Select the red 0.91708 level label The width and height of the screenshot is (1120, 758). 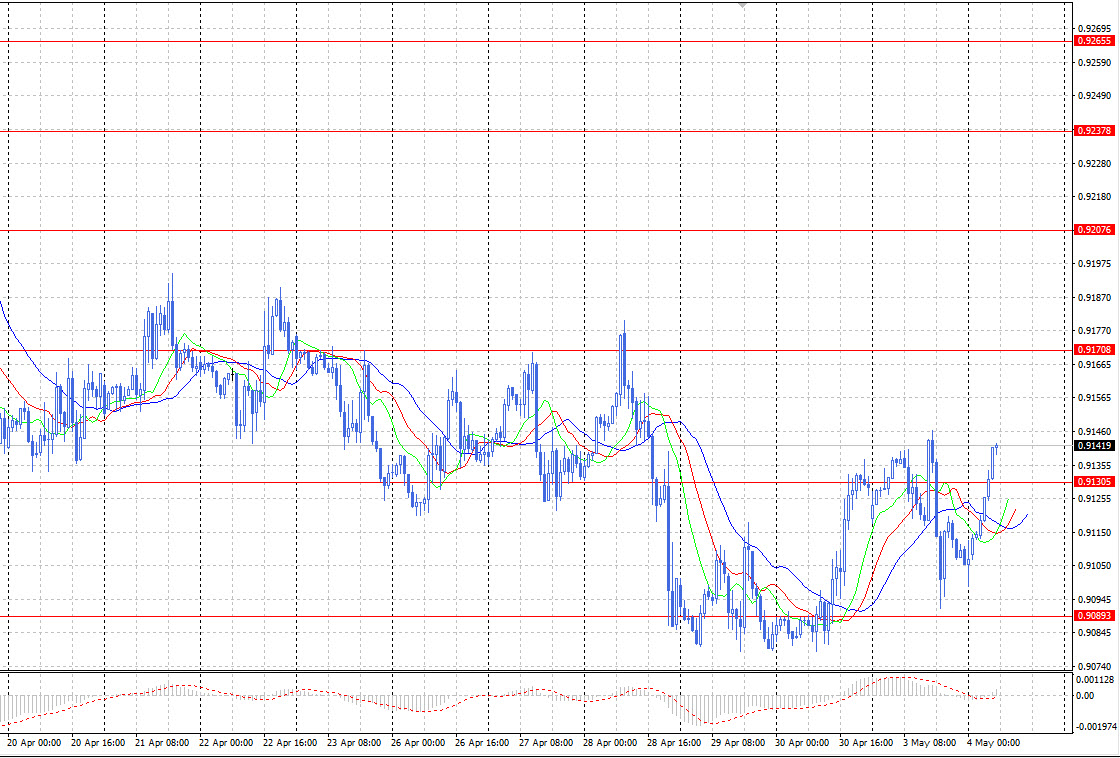click(1094, 350)
